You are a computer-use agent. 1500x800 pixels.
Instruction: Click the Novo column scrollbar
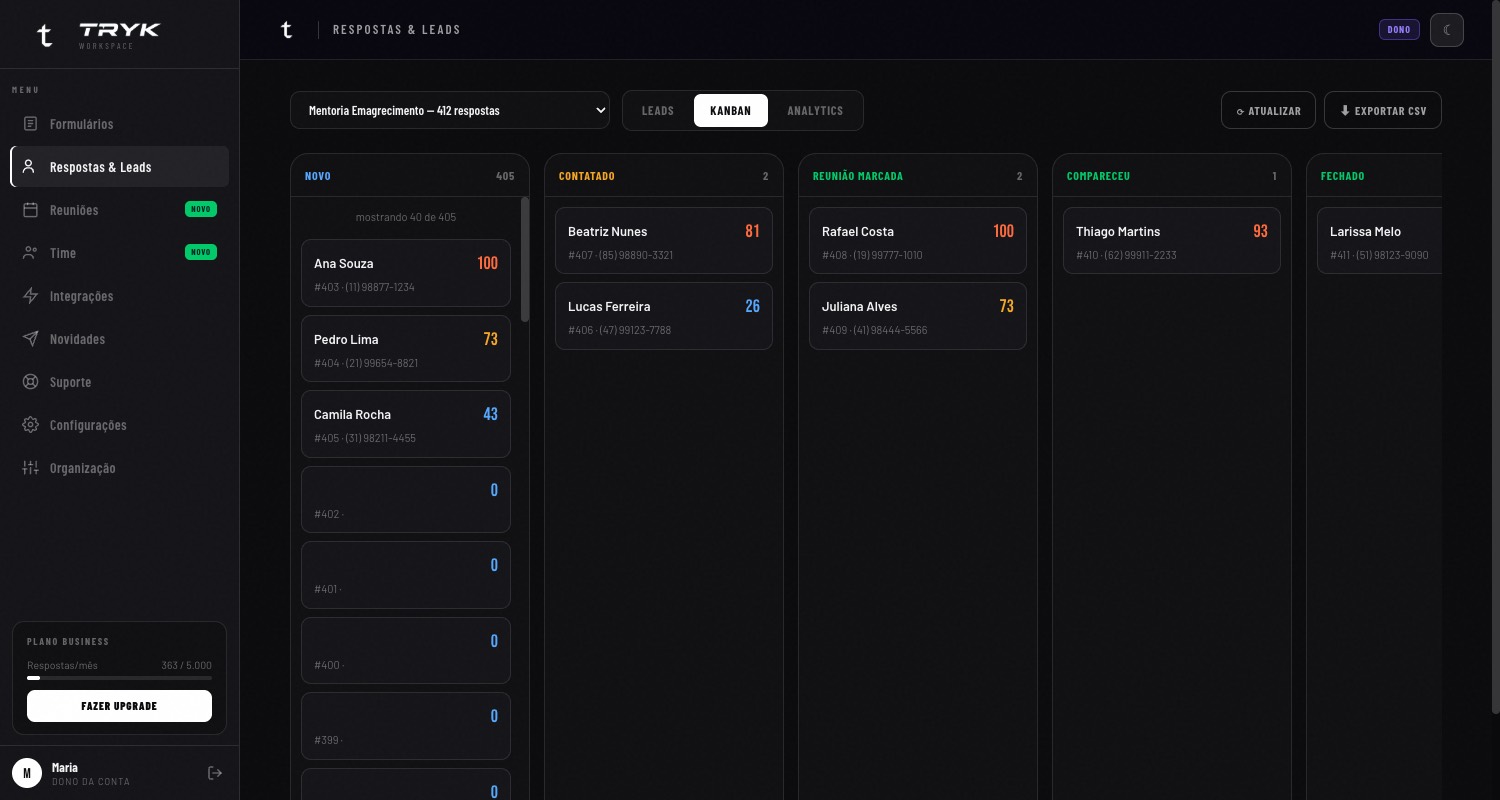pyautogui.click(x=526, y=260)
